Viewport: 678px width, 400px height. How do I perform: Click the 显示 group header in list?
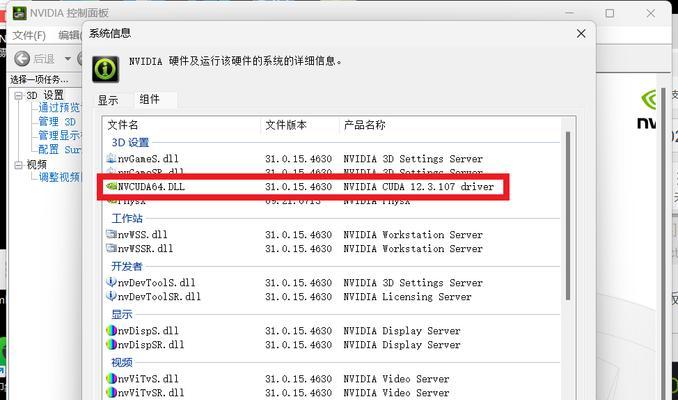[x=122, y=314]
